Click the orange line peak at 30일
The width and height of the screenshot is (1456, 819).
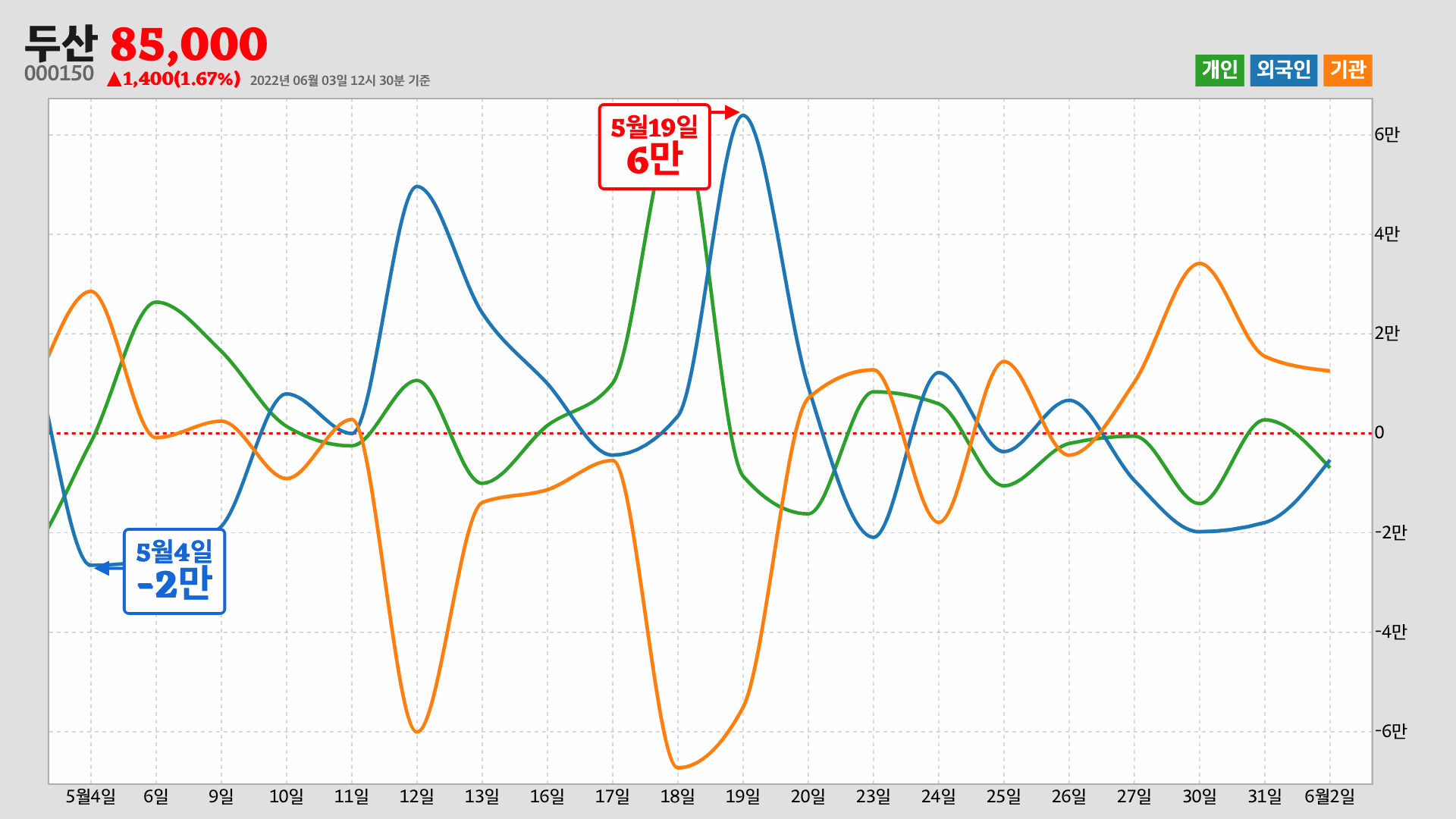click(1200, 263)
